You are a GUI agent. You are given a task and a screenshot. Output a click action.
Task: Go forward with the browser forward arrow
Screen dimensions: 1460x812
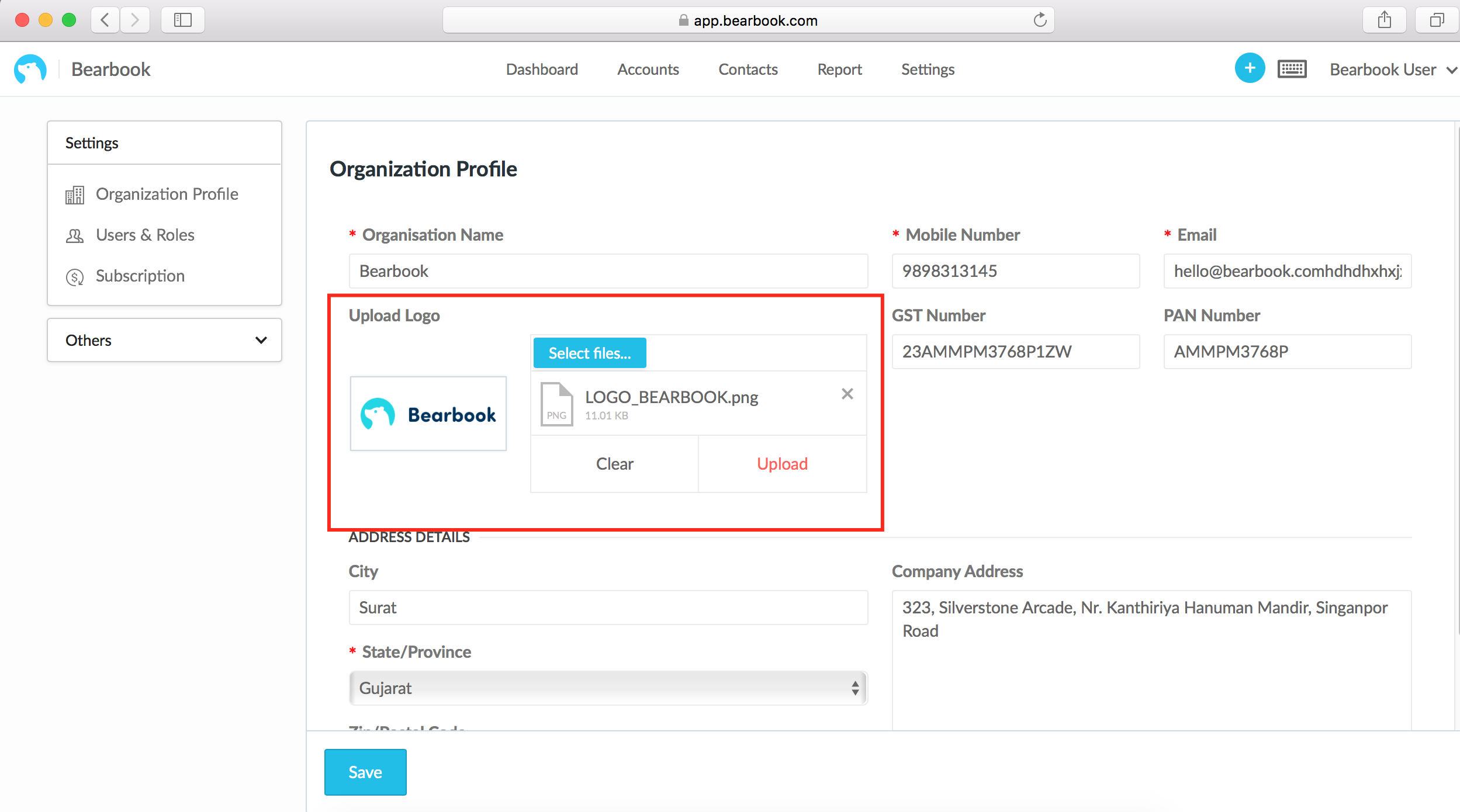coord(135,20)
